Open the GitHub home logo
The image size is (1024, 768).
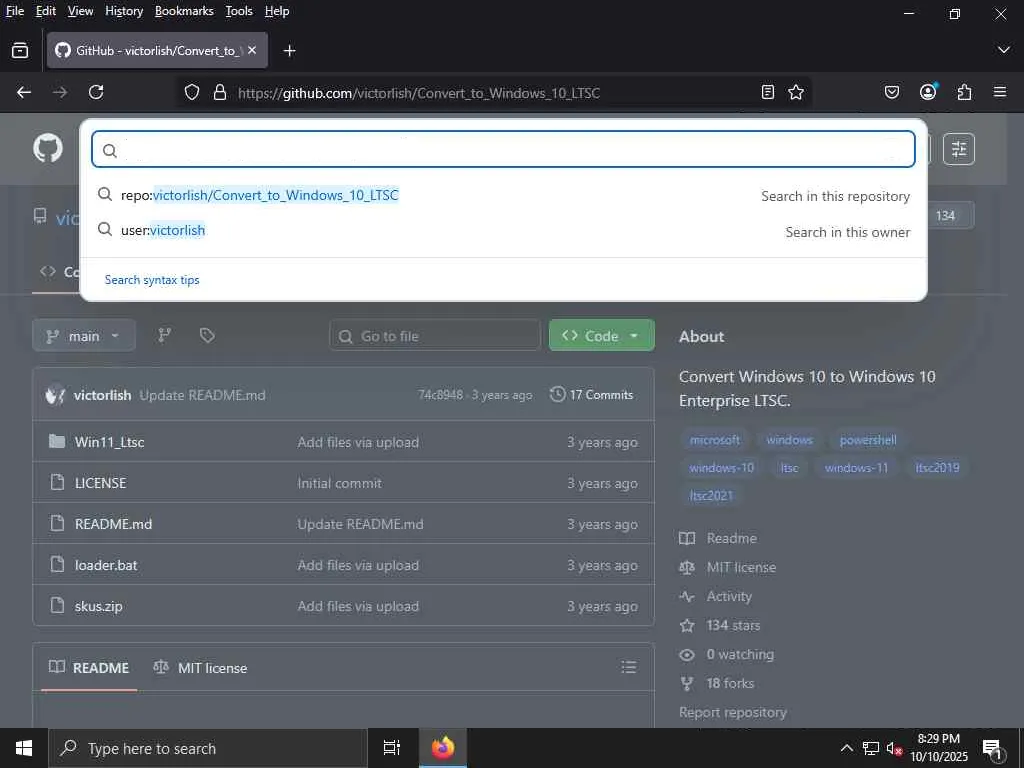pyautogui.click(x=48, y=149)
